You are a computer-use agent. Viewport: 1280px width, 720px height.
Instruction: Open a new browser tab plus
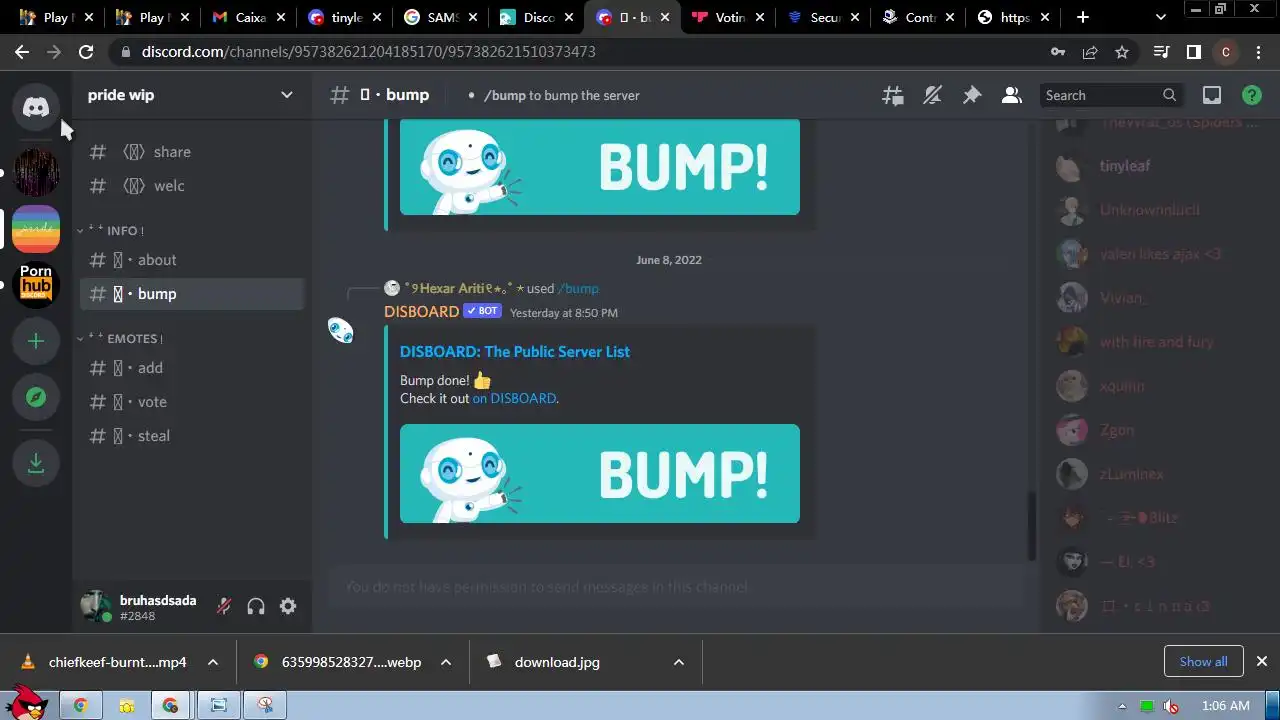1083,17
